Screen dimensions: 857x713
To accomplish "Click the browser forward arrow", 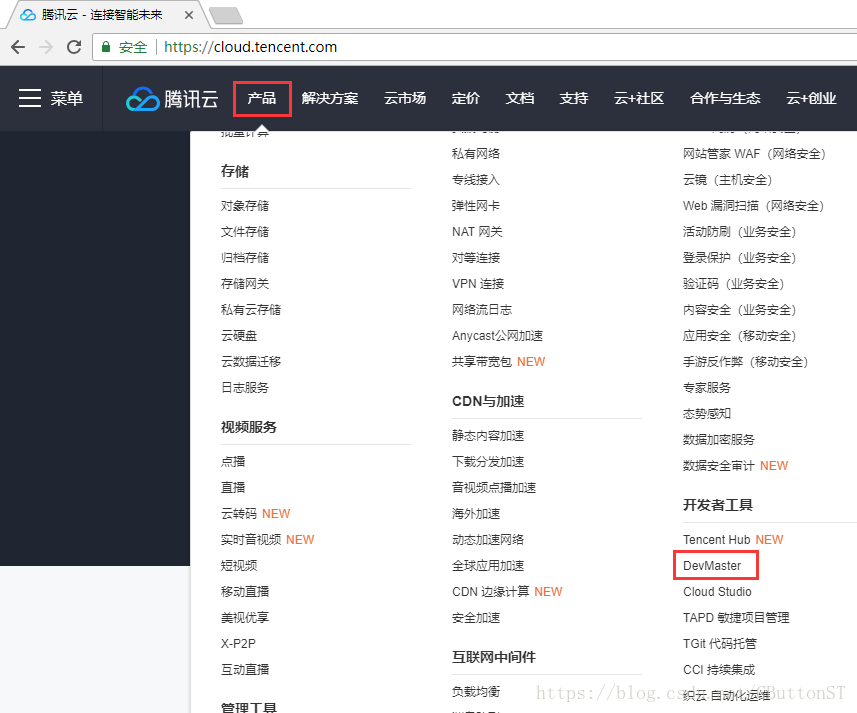I will coord(46,47).
